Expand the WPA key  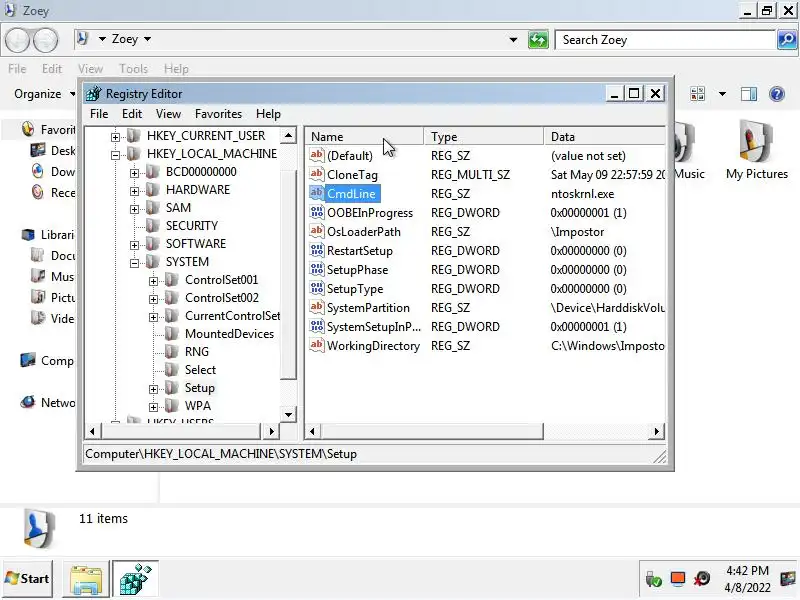point(153,407)
